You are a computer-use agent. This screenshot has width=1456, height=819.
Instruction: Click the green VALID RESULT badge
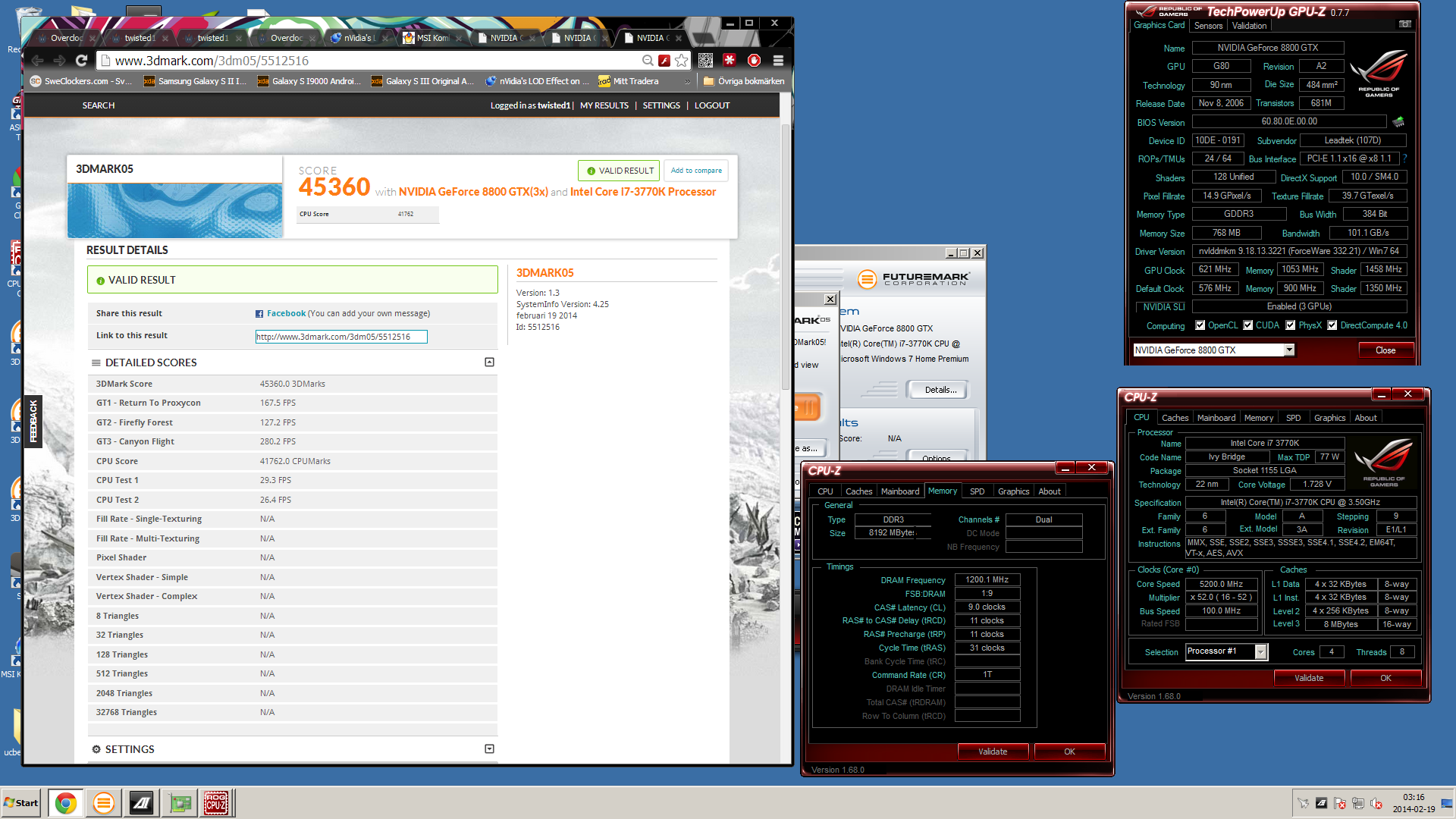point(619,171)
